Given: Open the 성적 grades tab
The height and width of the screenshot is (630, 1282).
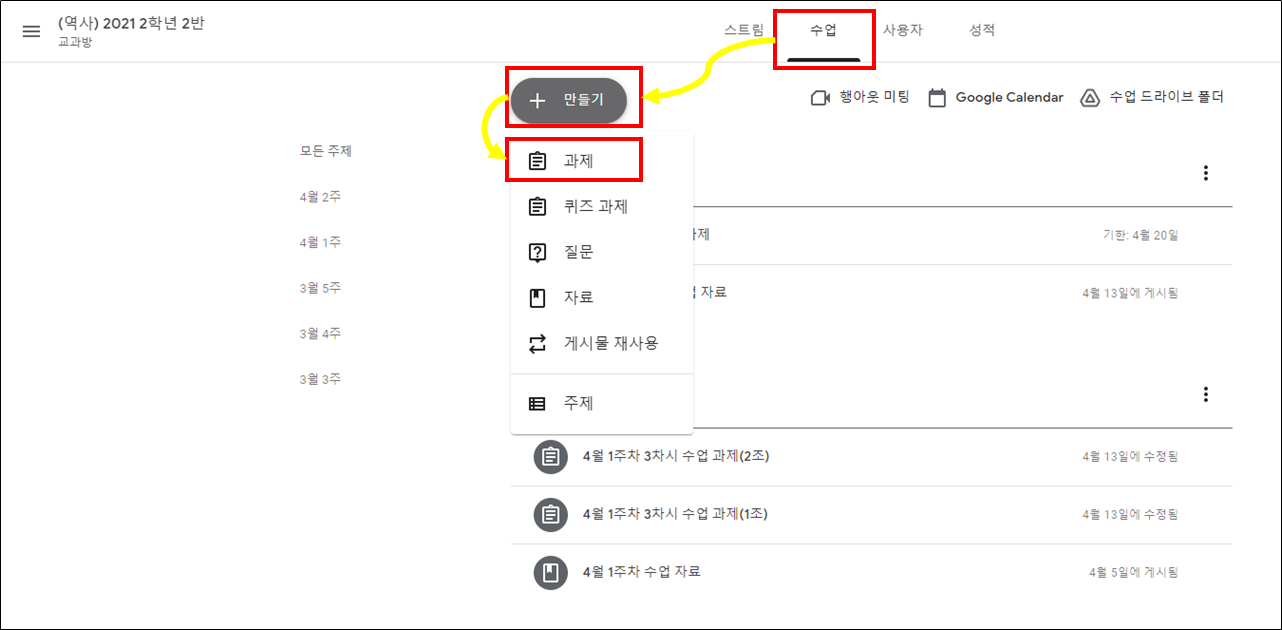Looking at the screenshot, I should pyautogui.click(x=982, y=30).
